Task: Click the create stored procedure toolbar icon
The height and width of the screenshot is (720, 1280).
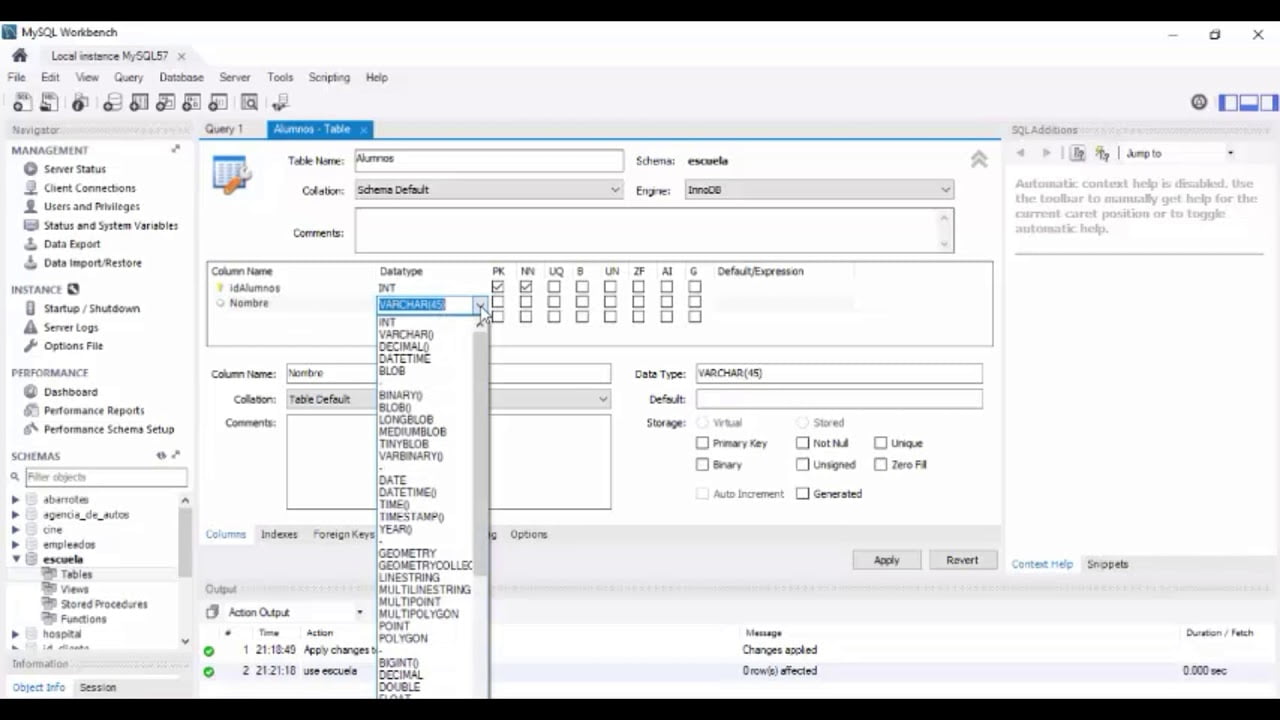Action: click(x=193, y=102)
